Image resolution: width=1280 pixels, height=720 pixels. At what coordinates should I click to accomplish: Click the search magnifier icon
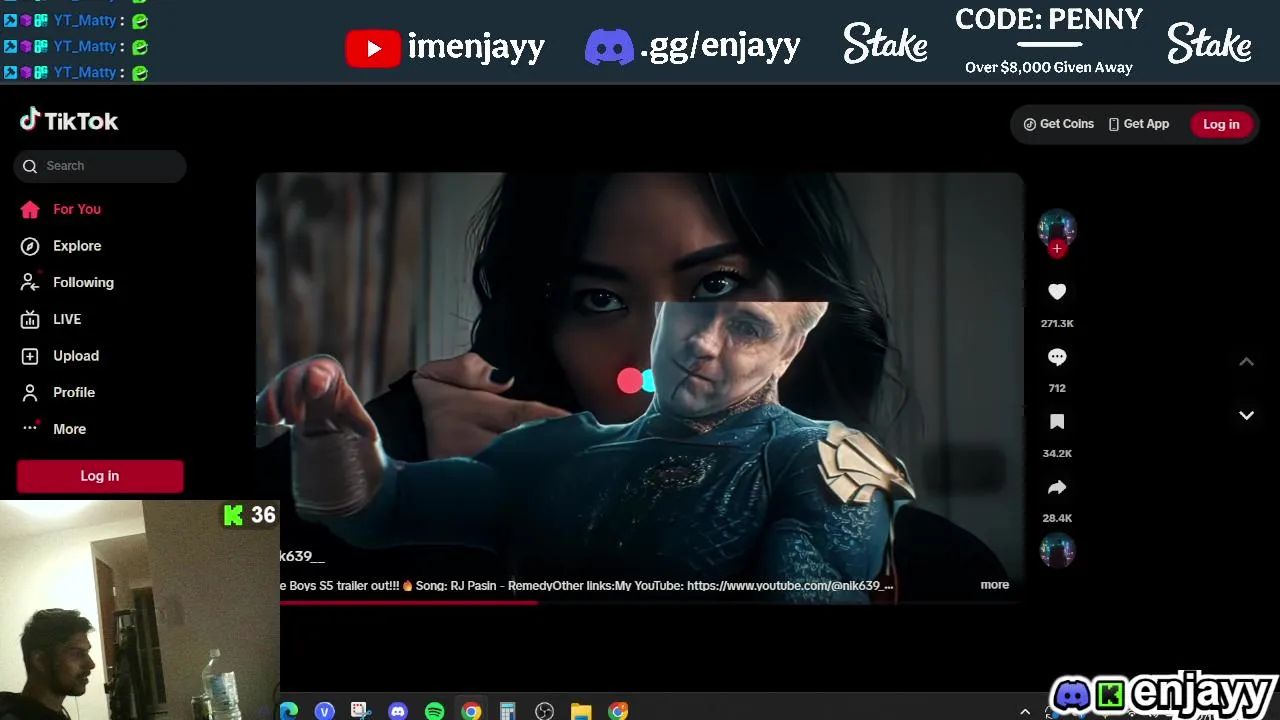click(x=30, y=166)
